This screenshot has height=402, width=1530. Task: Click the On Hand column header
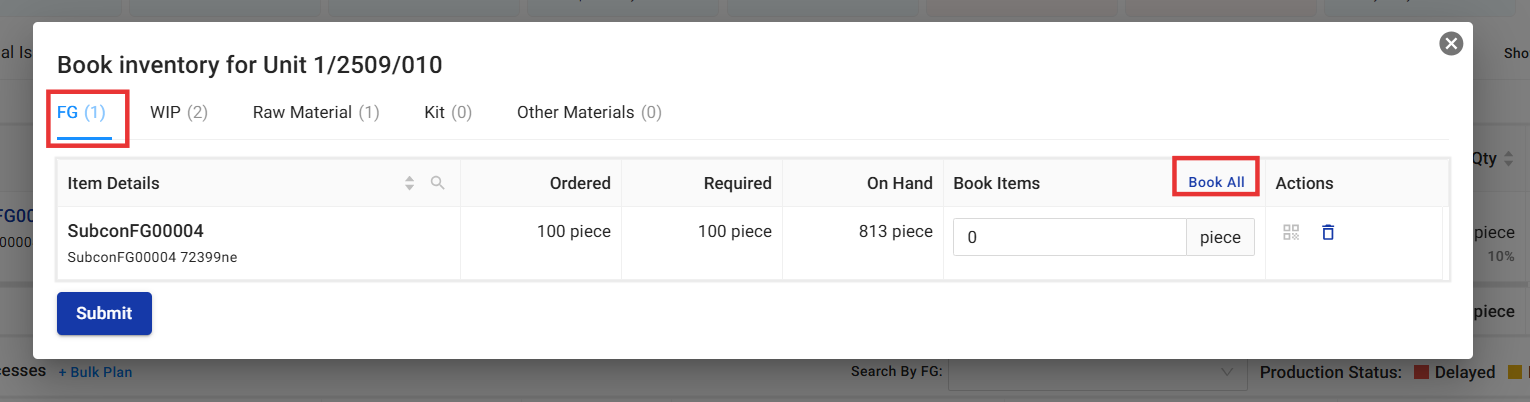[x=899, y=183]
